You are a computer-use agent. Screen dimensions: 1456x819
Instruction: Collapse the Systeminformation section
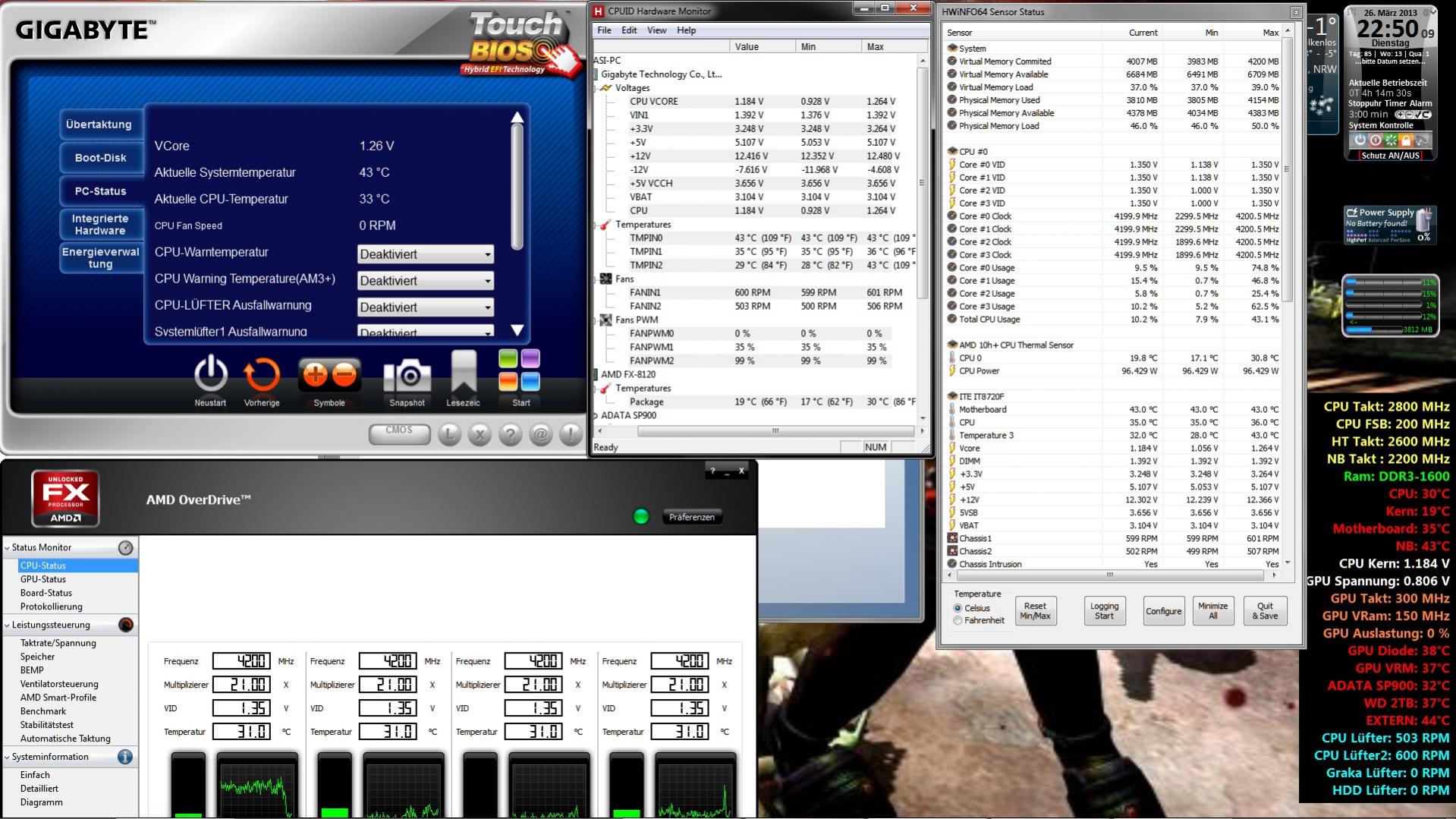point(8,757)
